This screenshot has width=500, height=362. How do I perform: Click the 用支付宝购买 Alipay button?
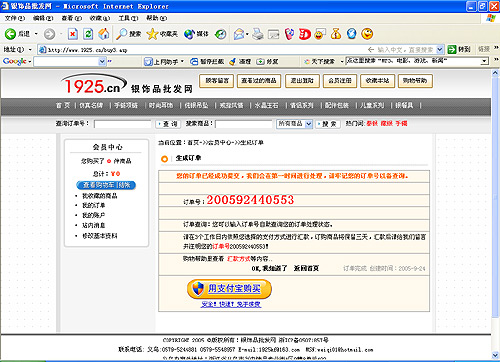point(229,289)
